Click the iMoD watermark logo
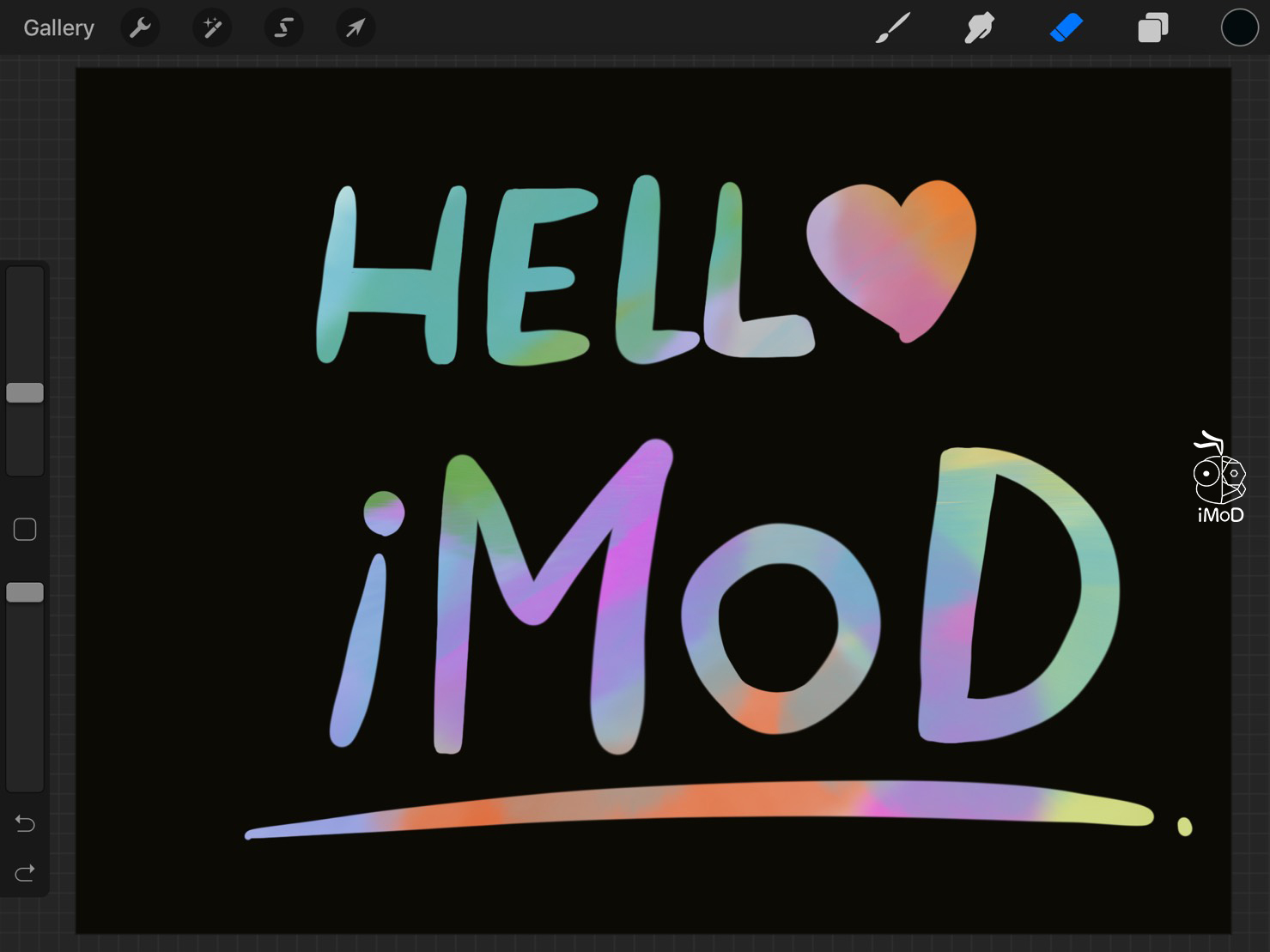This screenshot has width=1270, height=952. (x=1219, y=478)
